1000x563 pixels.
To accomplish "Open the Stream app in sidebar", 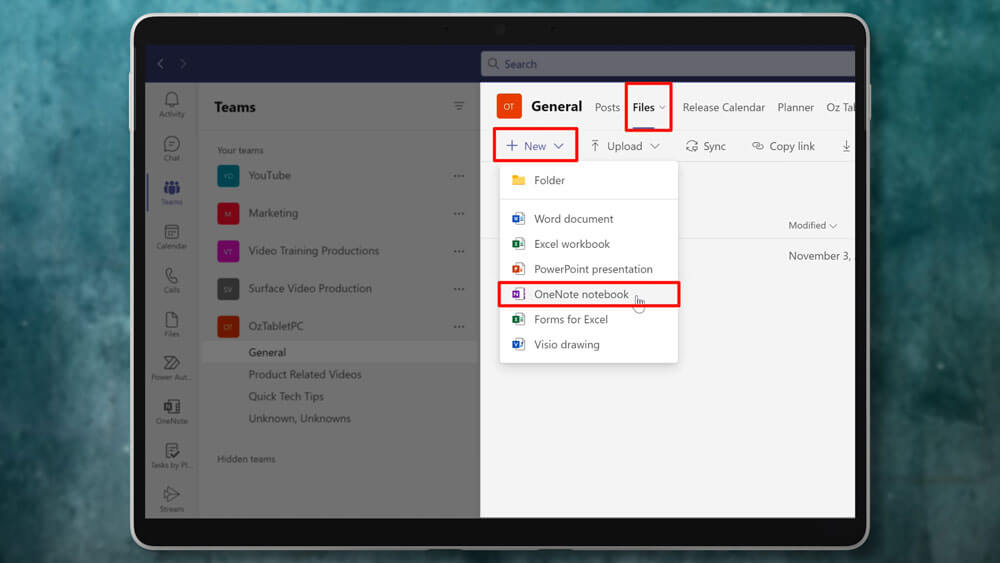I will pyautogui.click(x=172, y=498).
